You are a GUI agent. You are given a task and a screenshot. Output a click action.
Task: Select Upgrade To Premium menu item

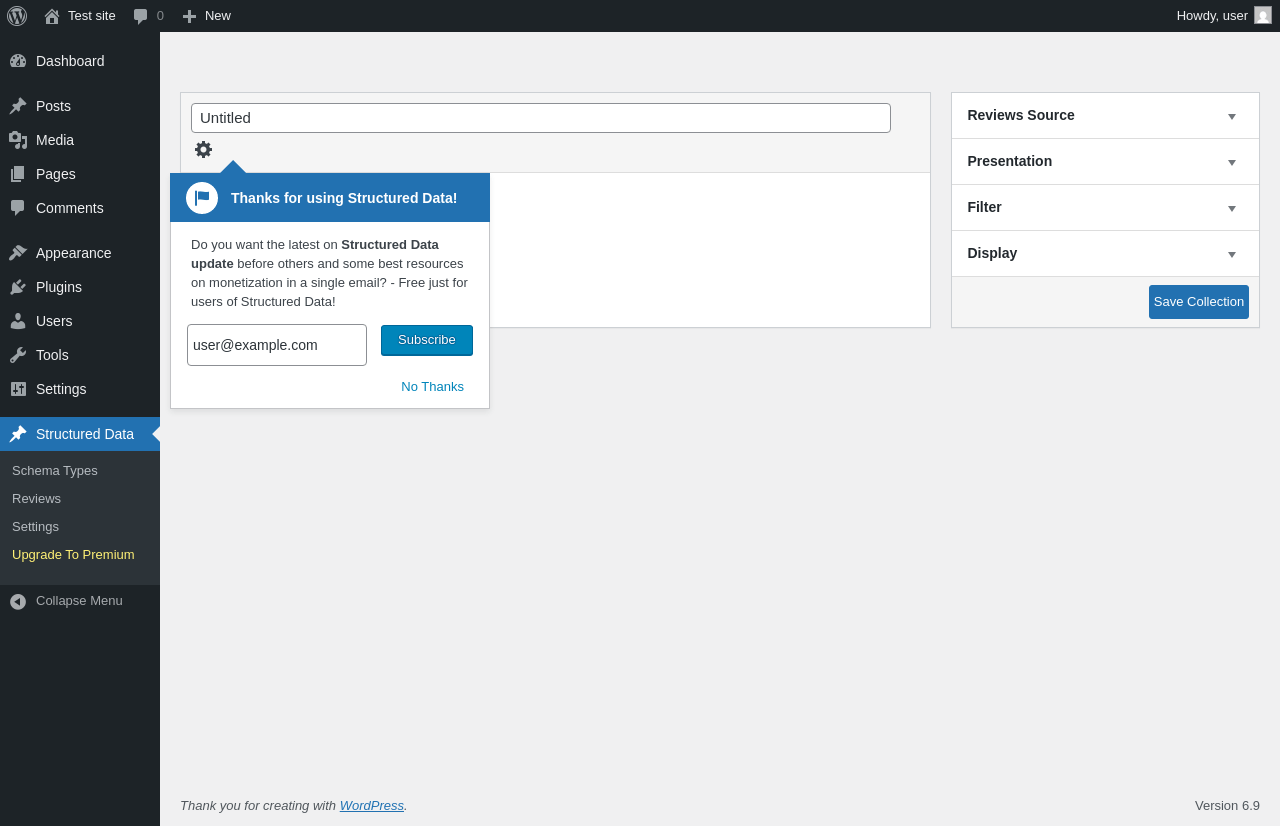coord(73,555)
